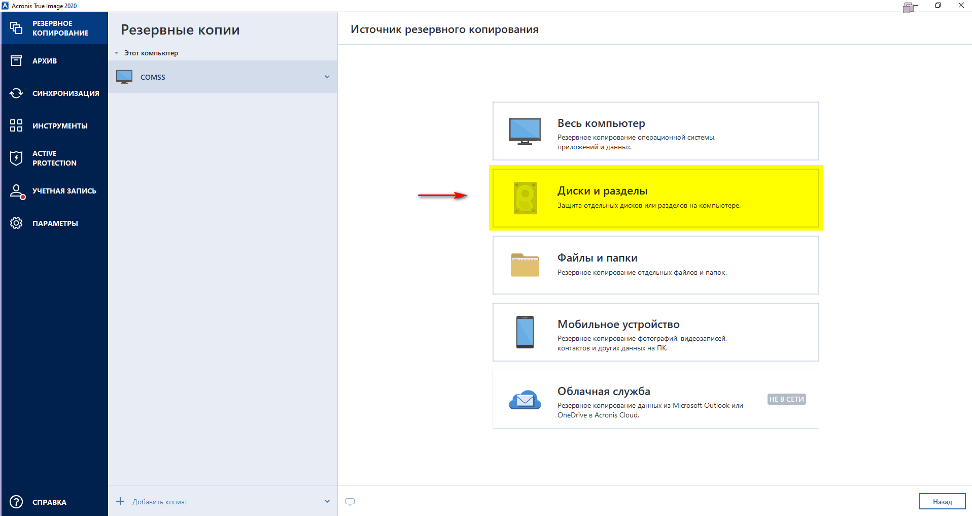
Task: Click the Архив box icon
Action: pyautogui.click(x=16, y=60)
